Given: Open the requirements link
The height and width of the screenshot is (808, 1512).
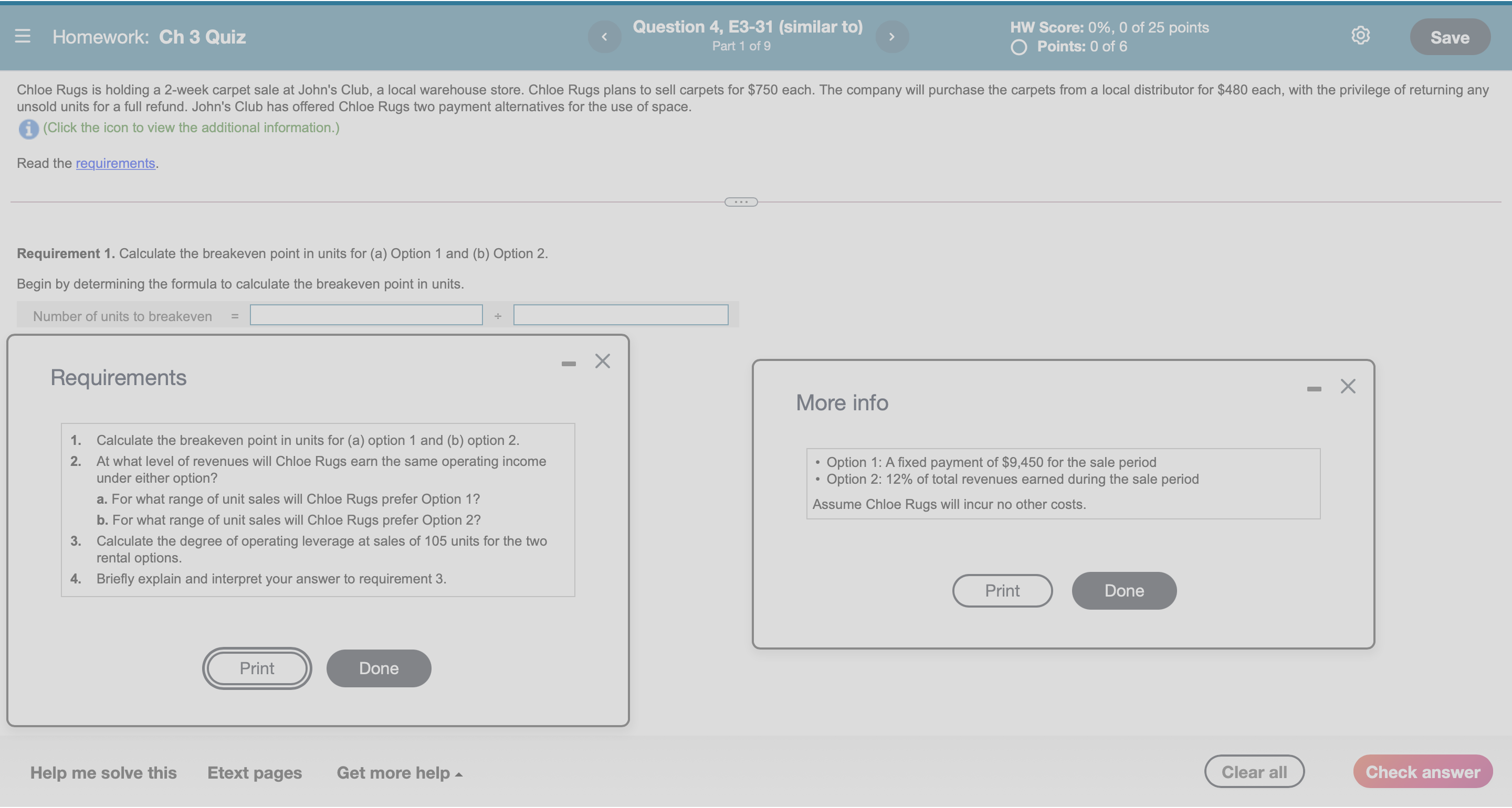Looking at the screenshot, I should click(115, 163).
